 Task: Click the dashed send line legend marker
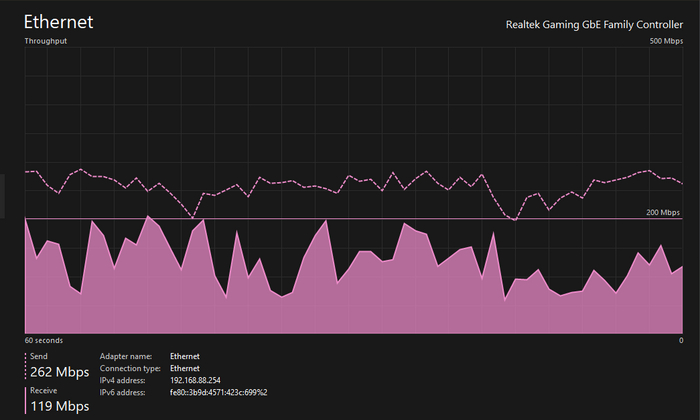25,366
